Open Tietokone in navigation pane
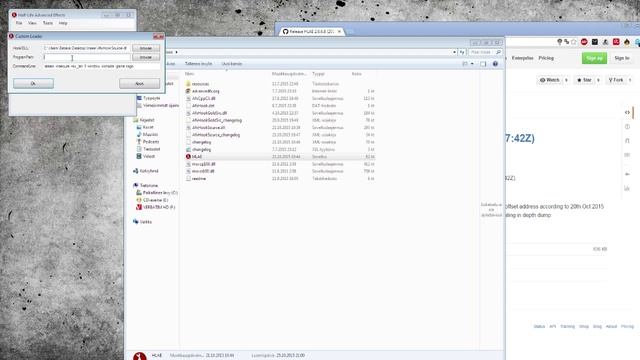This screenshot has height=360, width=640. point(149,186)
